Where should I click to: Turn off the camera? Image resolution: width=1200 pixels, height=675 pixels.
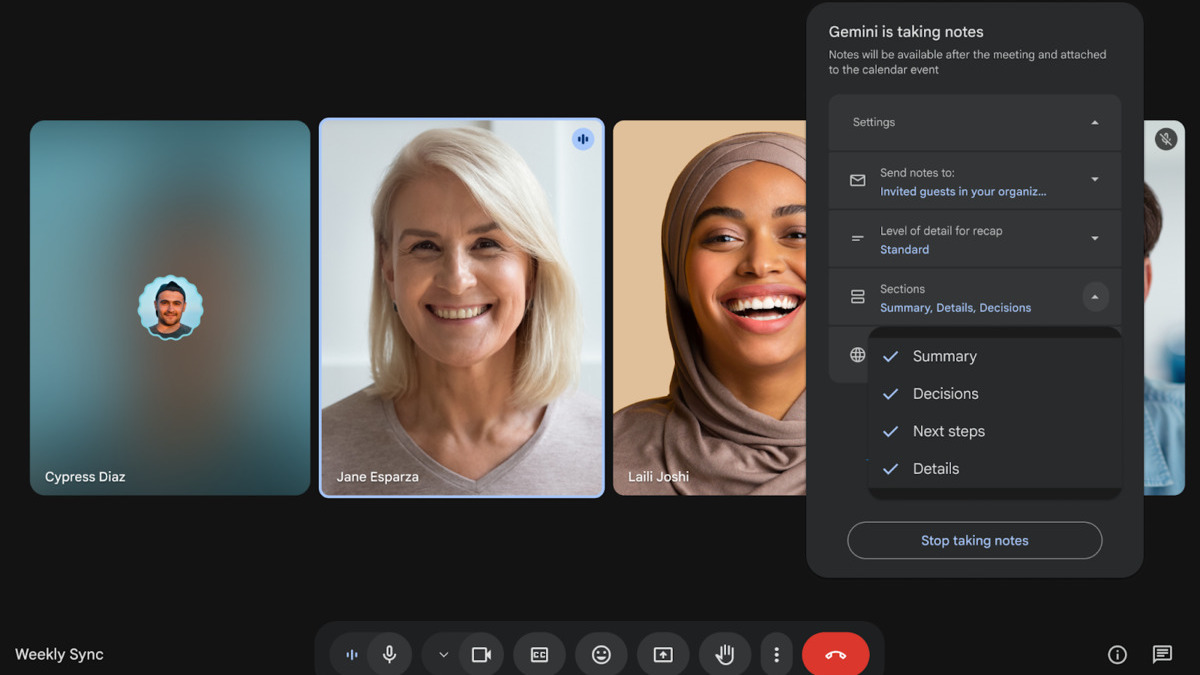[481, 654]
